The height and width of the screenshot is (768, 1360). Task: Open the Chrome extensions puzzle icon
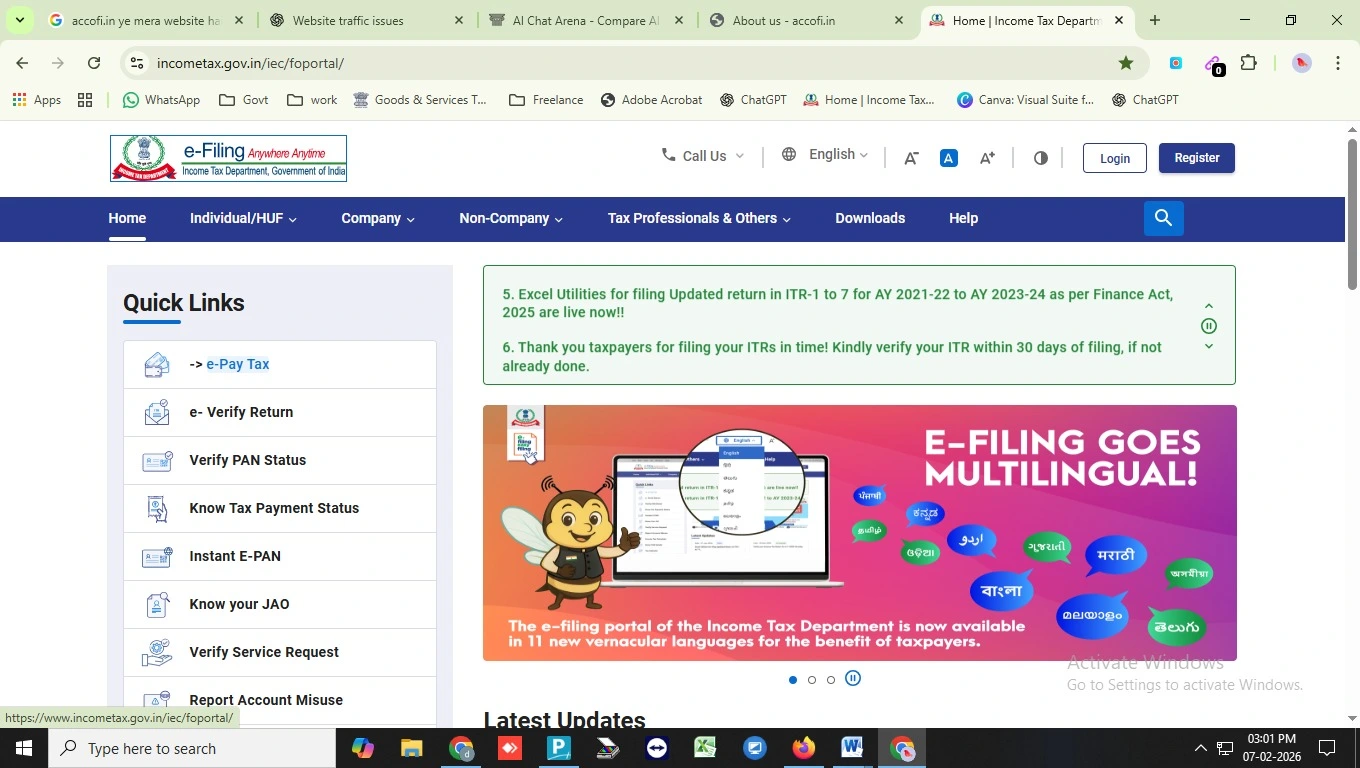click(1248, 63)
